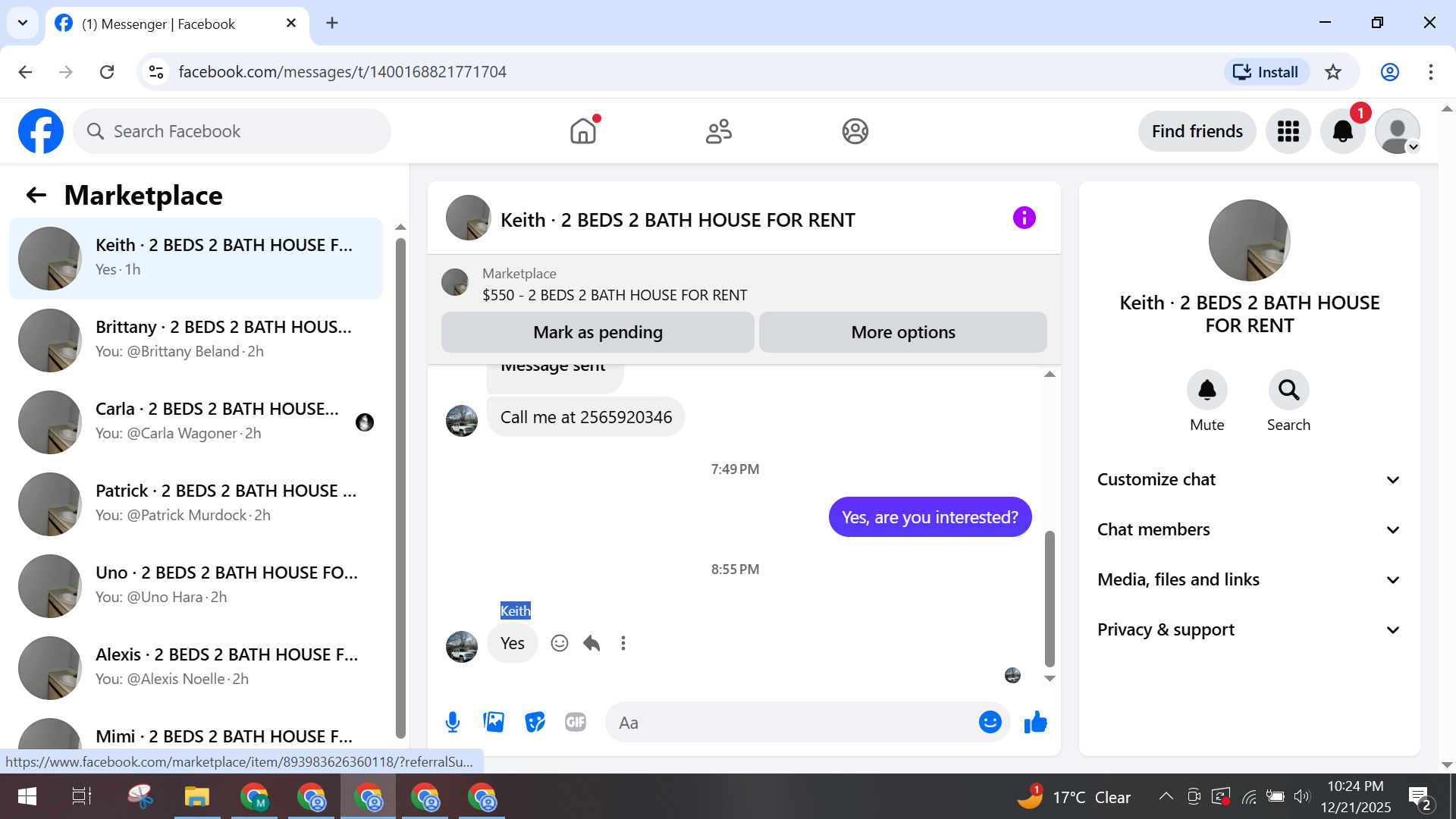Choose a sticker

pyautogui.click(x=535, y=722)
